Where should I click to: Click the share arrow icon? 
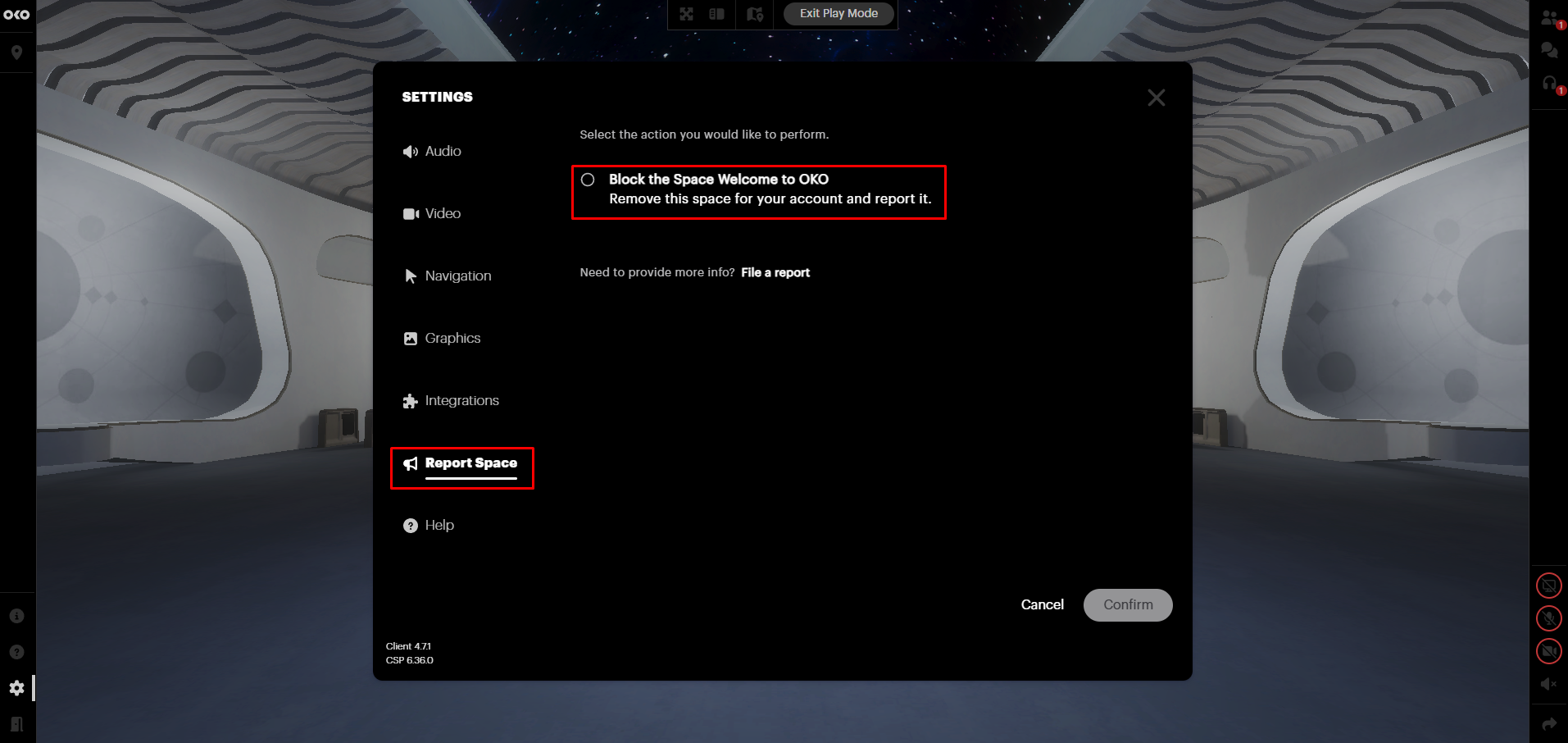coord(1549,724)
